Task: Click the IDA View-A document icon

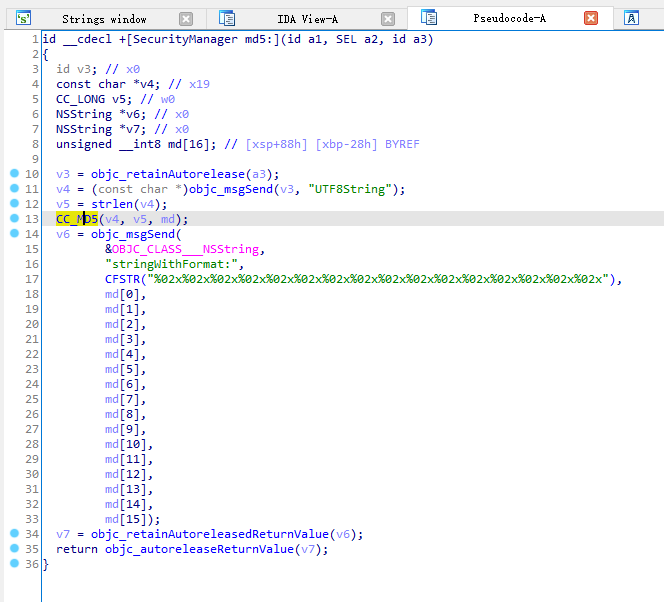Action: (227, 19)
